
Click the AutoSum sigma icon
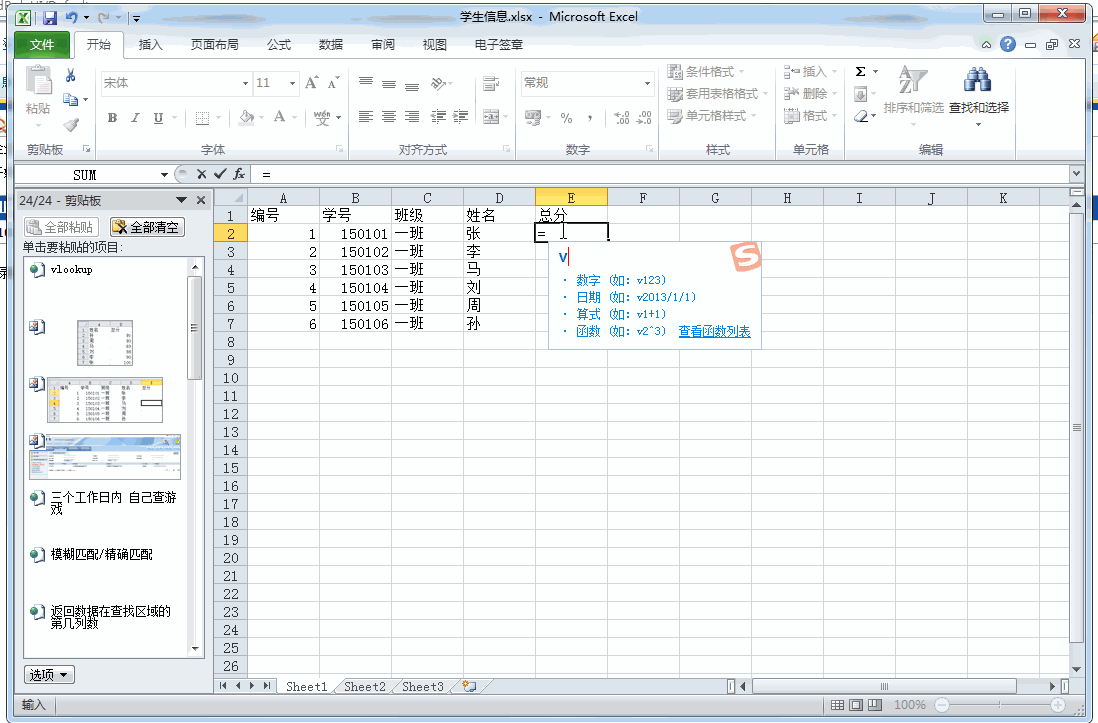tap(861, 71)
